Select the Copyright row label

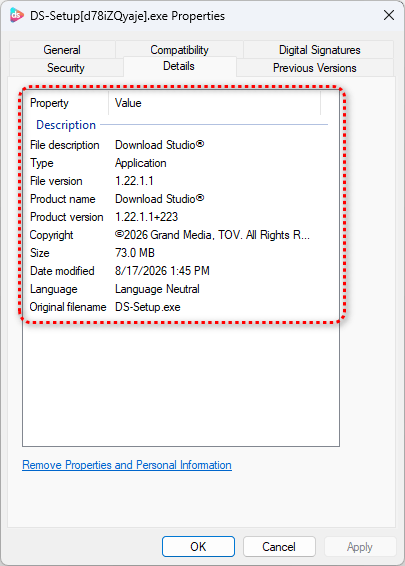[52, 235]
